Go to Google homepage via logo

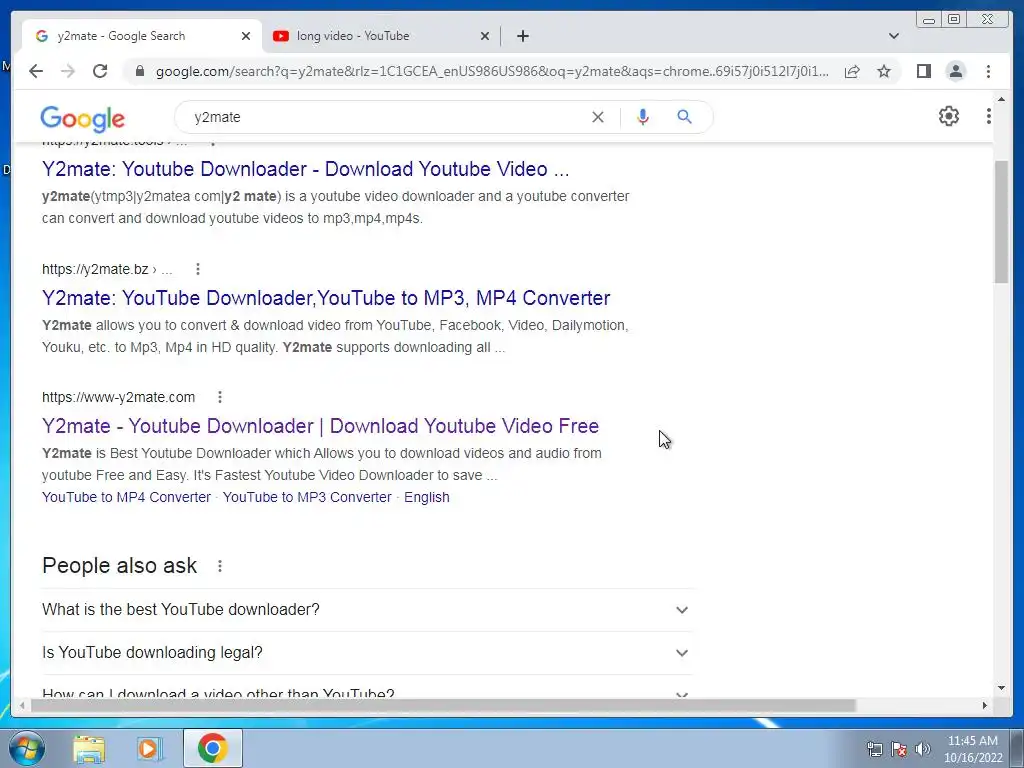[x=82, y=118]
